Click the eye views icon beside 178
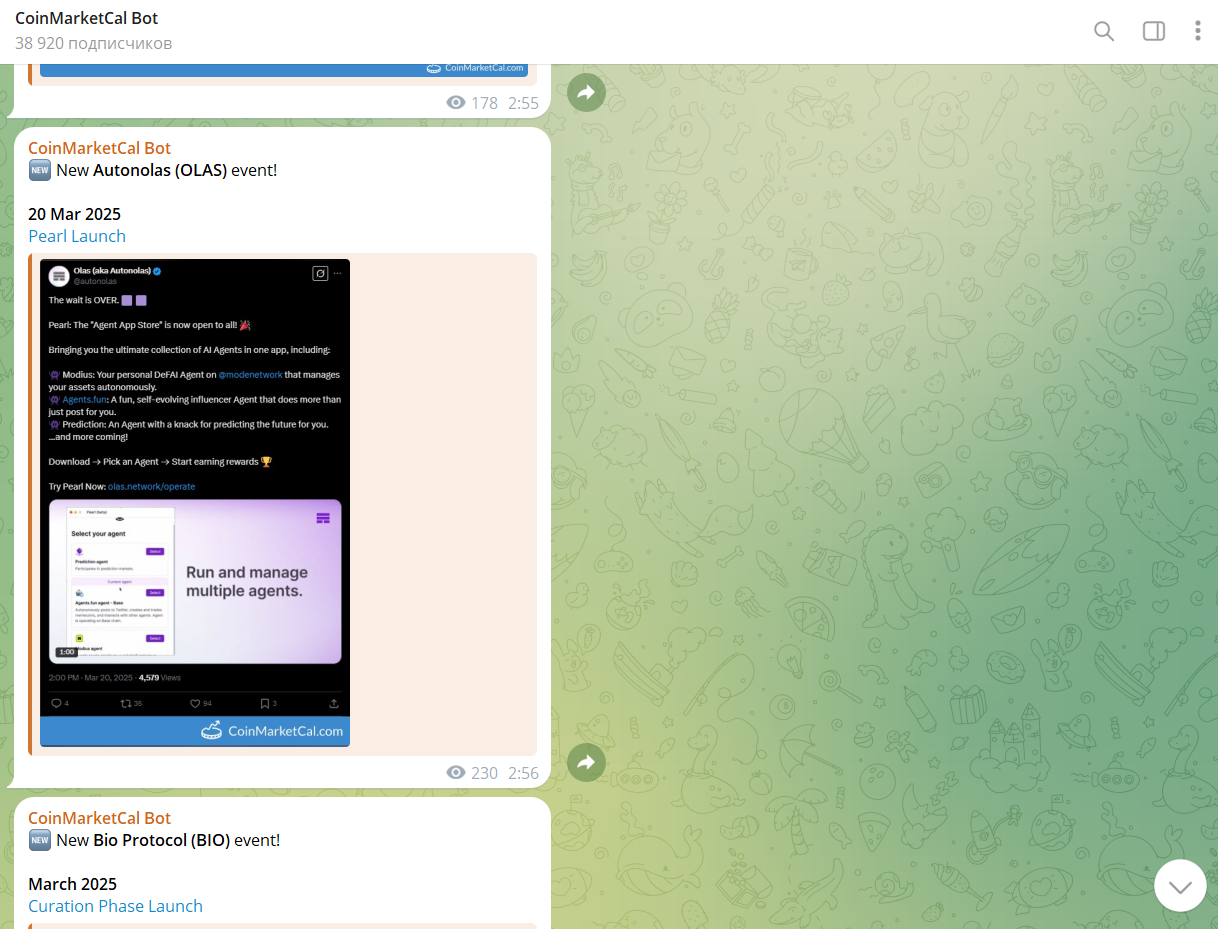The width and height of the screenshot is (1218, 929). [456, 103]
